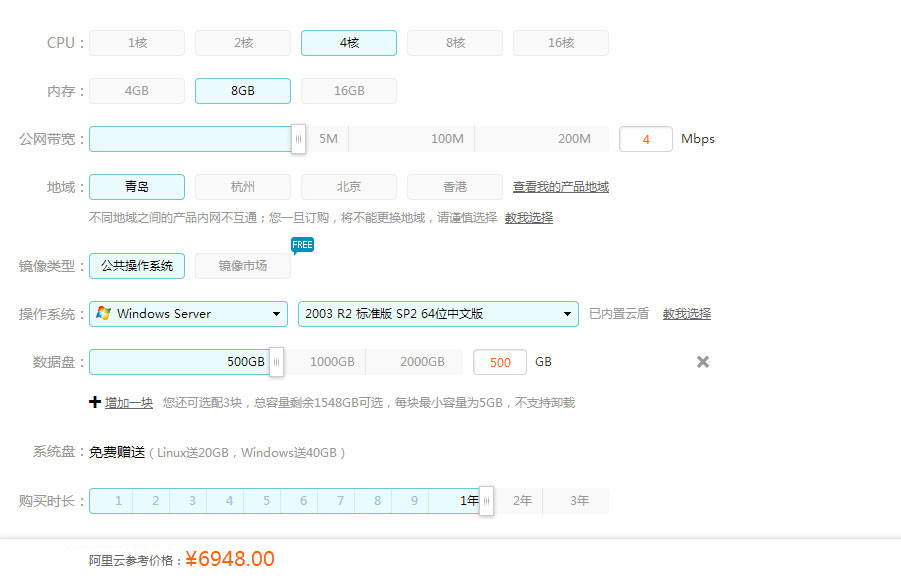The image size is (901, 585).
Task: Select 8核 CPU option
Action: click(455, 43)
